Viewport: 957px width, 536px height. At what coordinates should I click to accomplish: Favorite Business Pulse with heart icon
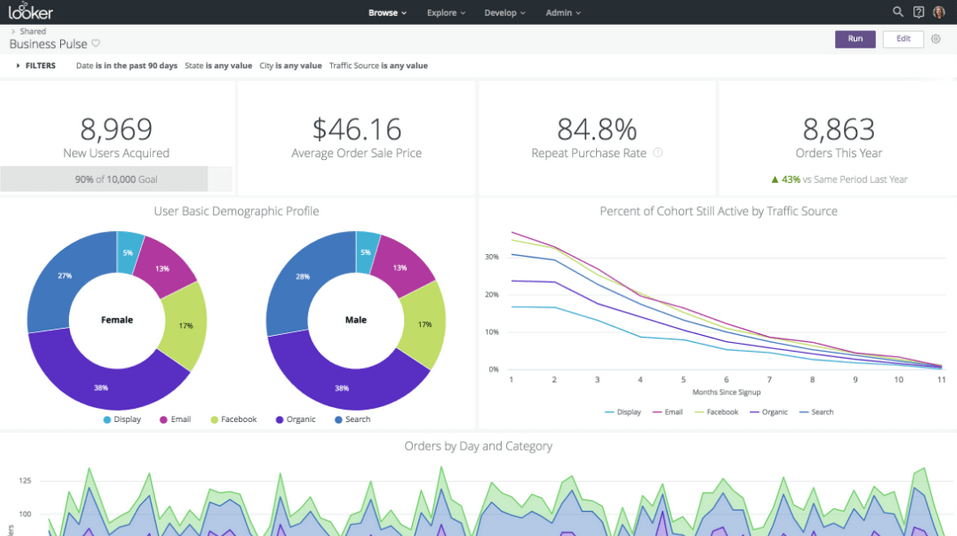[x=96, y=43]
